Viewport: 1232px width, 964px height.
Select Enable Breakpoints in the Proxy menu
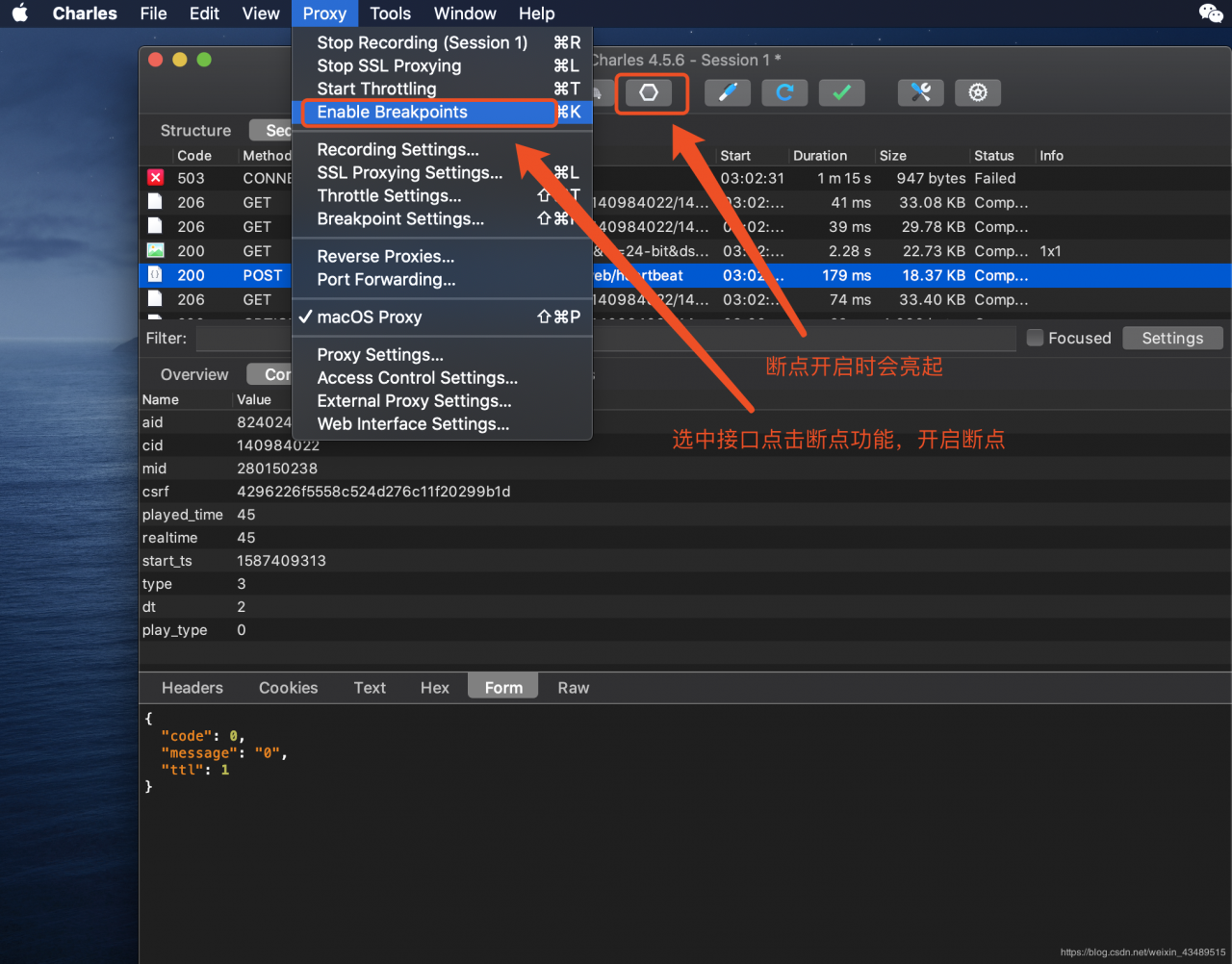click(442, 112)
